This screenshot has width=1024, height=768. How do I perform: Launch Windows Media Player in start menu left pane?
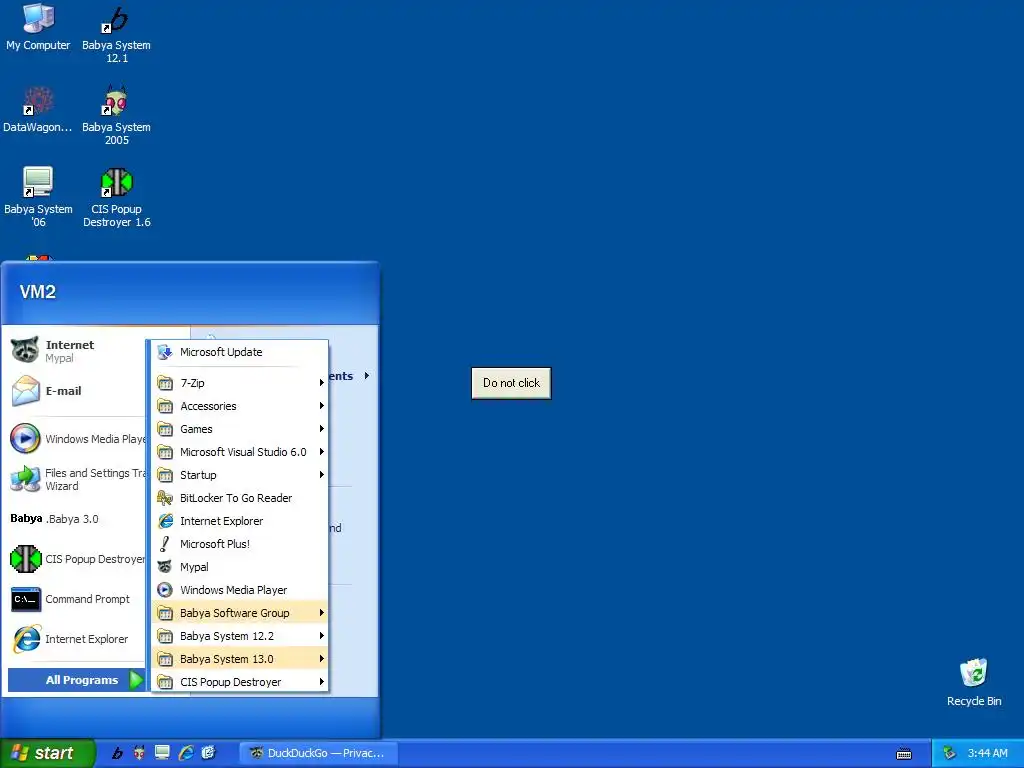pyautogui.click(x=76, y=439)
